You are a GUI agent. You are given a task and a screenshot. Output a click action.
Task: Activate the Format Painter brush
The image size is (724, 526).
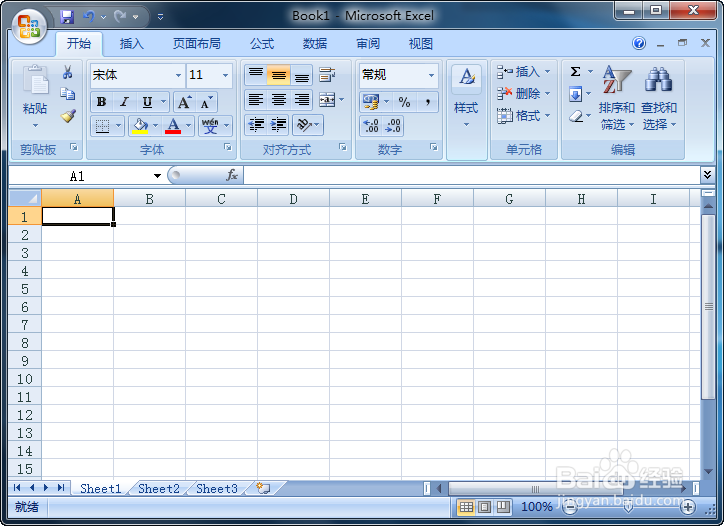tap(68, 116)
